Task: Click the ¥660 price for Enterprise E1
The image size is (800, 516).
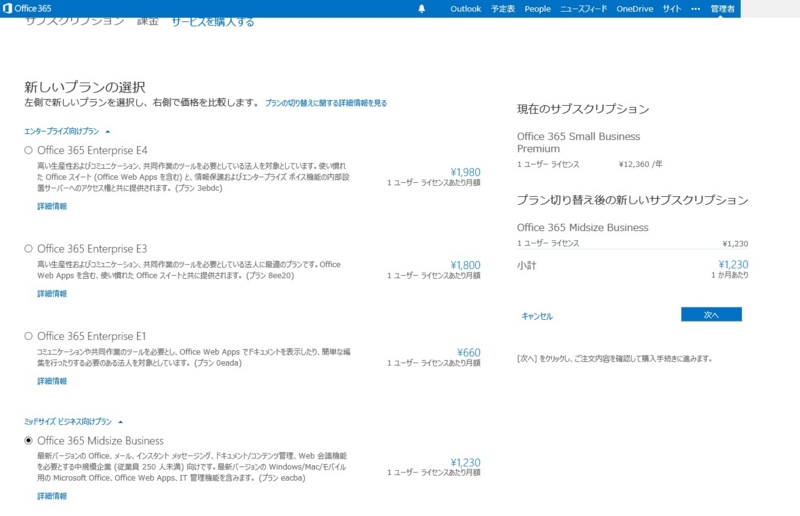Action: point(469,352)
